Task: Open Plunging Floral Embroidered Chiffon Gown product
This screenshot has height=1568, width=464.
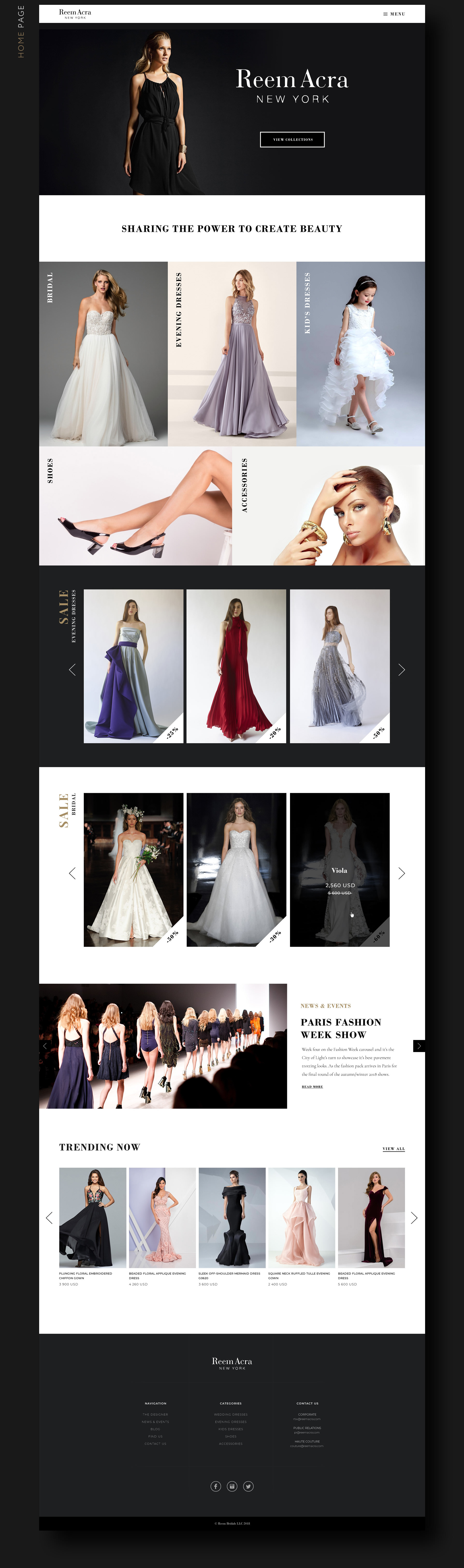Action: tap(93, 1217)
